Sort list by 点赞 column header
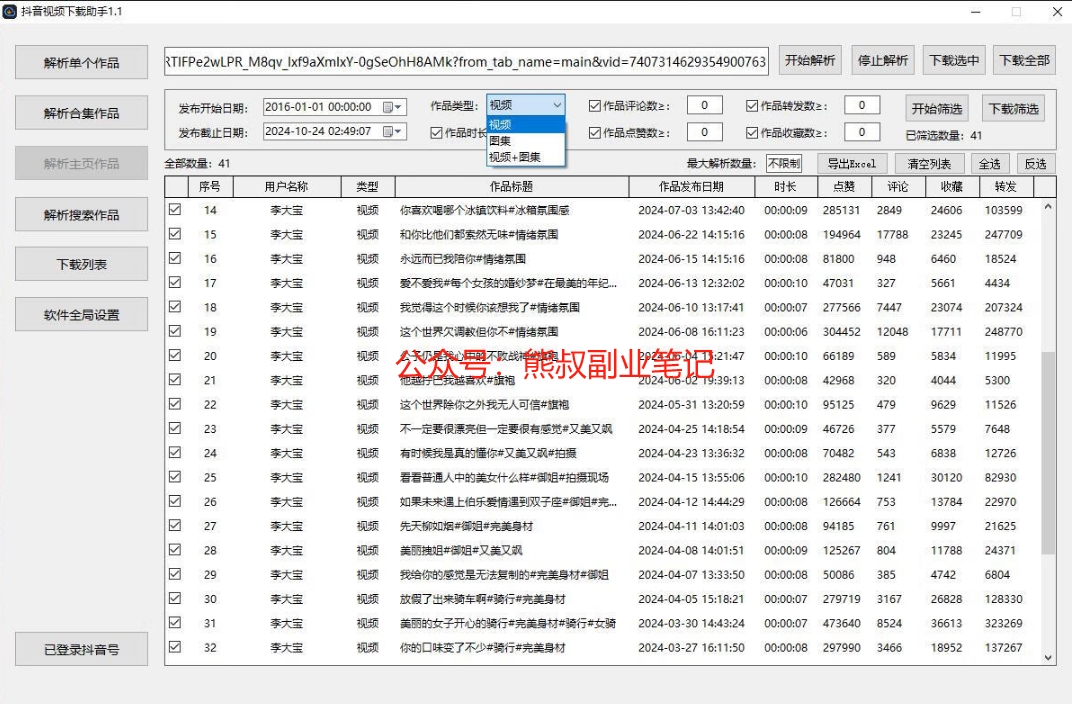Viewport: 1072px width, 704px height. point(843,187)
